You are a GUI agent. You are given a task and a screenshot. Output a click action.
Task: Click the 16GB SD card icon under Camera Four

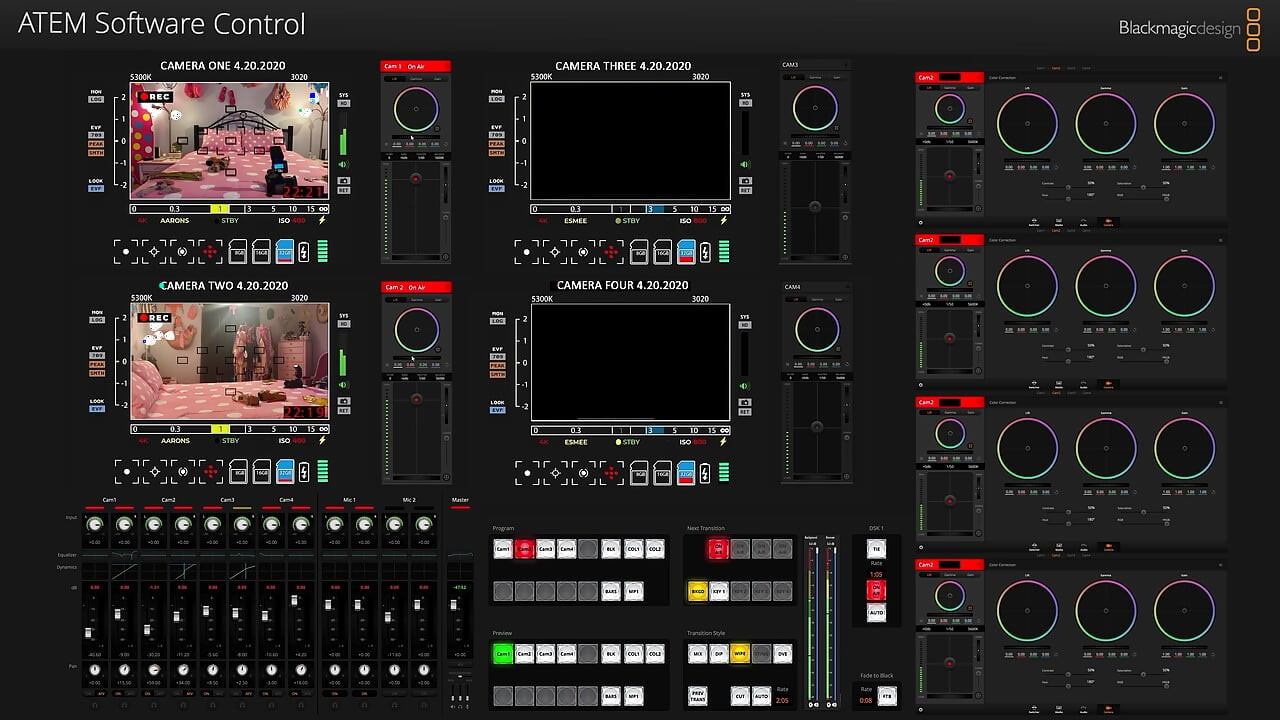coord(662,471)
